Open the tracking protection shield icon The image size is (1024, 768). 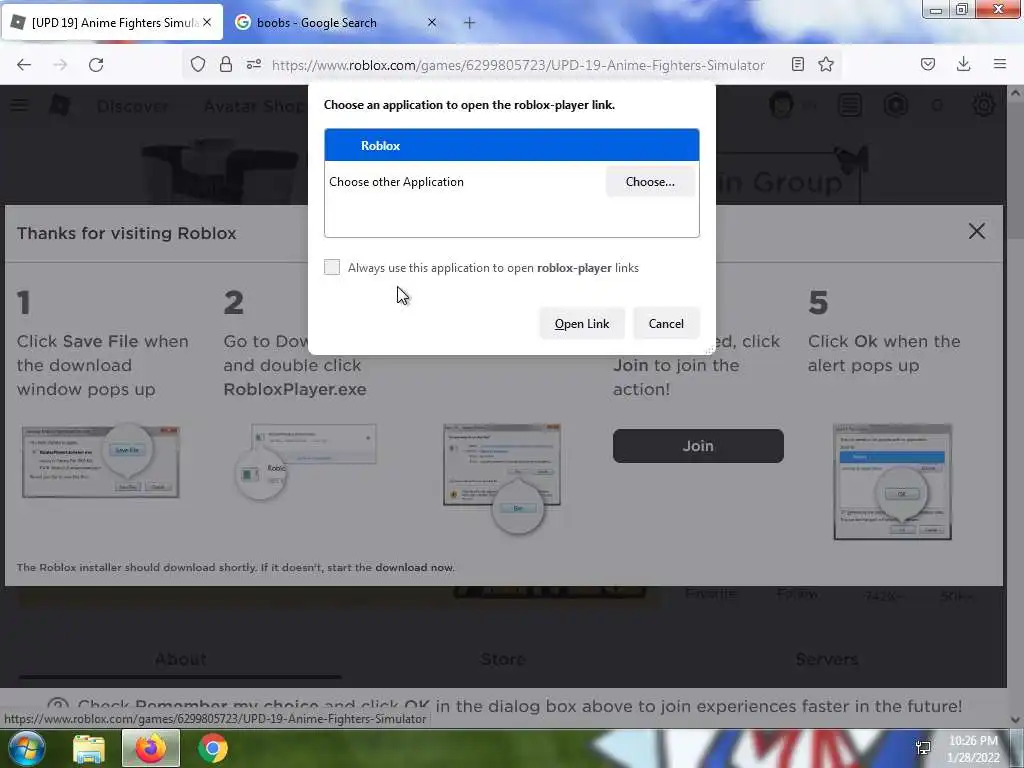(198, 64)
